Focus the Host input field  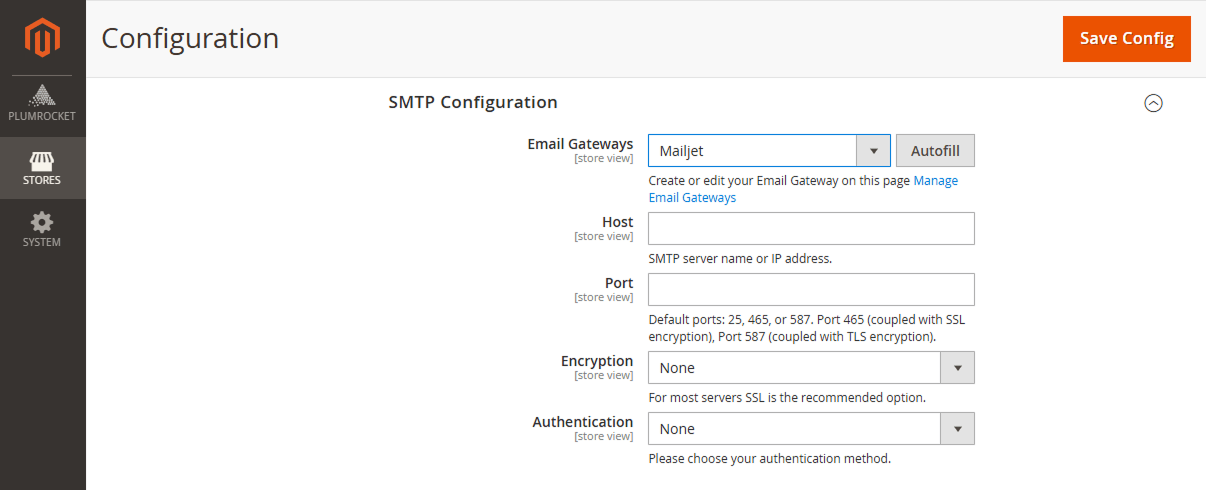coord(811,228)
